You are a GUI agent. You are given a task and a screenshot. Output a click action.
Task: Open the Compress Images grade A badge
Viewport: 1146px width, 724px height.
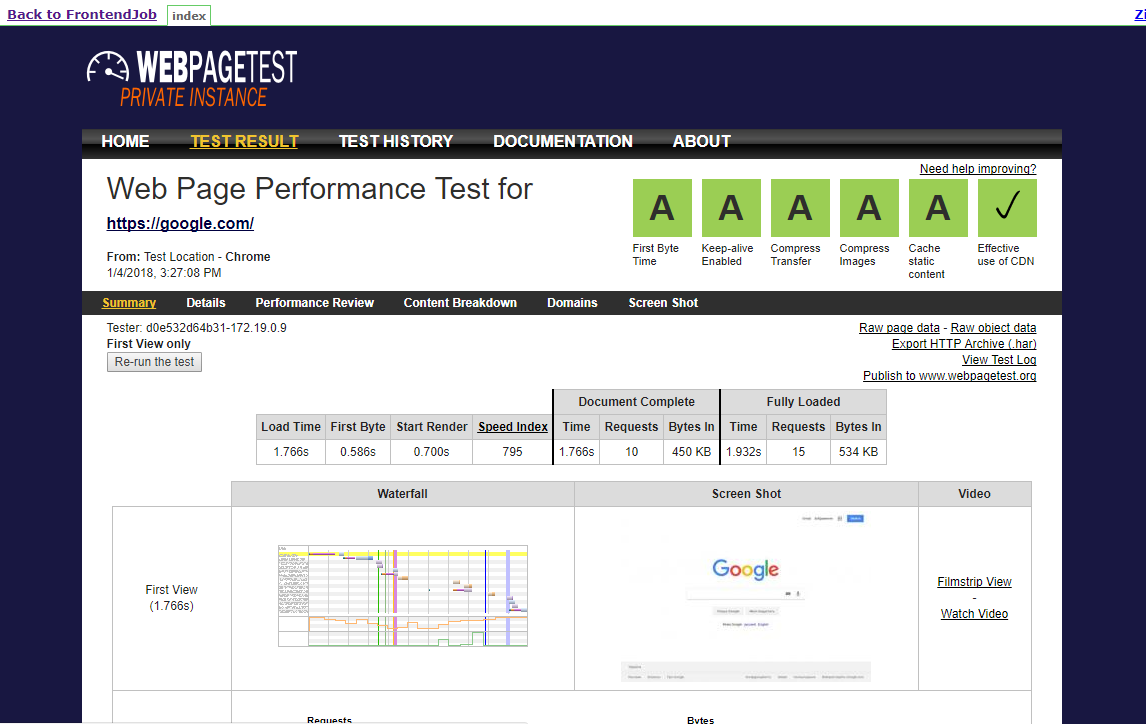869,208
